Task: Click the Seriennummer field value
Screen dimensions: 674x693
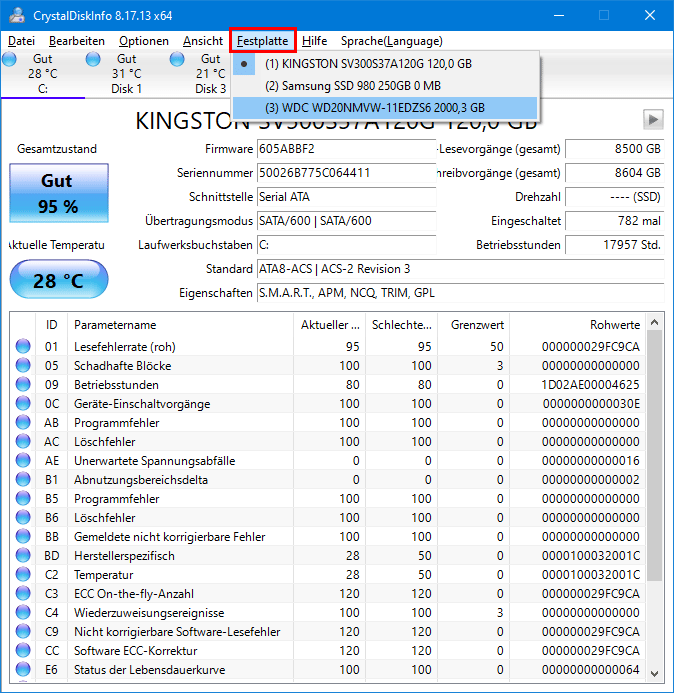Action: pos(347,173)
